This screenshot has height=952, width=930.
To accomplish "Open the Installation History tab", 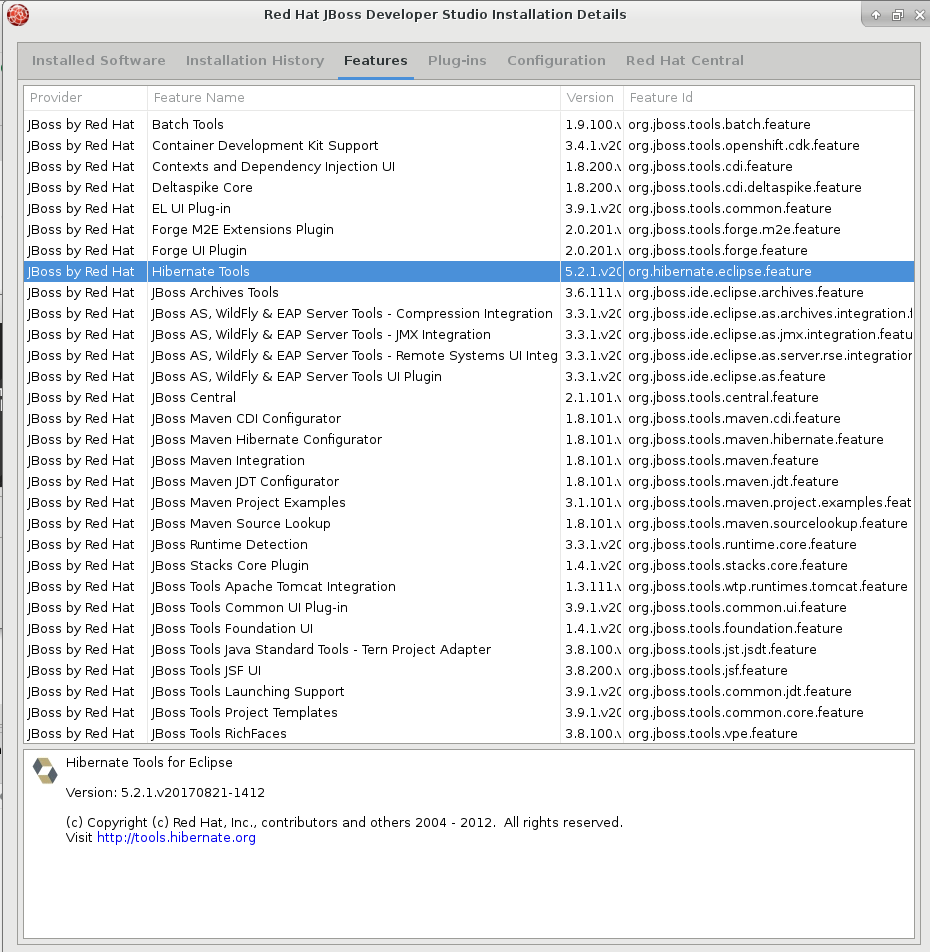I will click(x=255, y=61).
